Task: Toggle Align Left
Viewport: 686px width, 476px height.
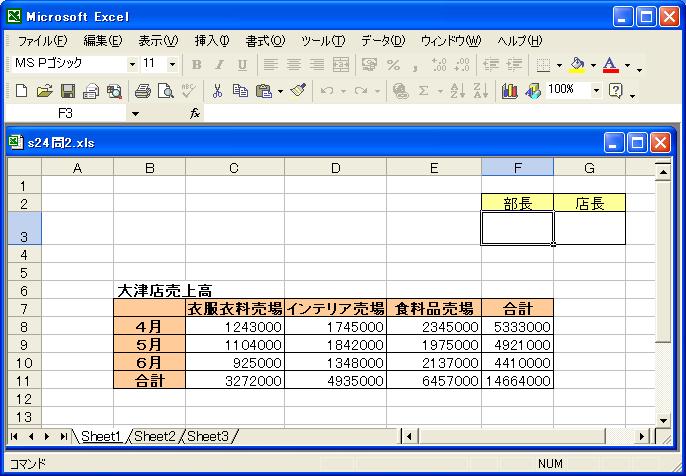Action: [x=271, y=65]
